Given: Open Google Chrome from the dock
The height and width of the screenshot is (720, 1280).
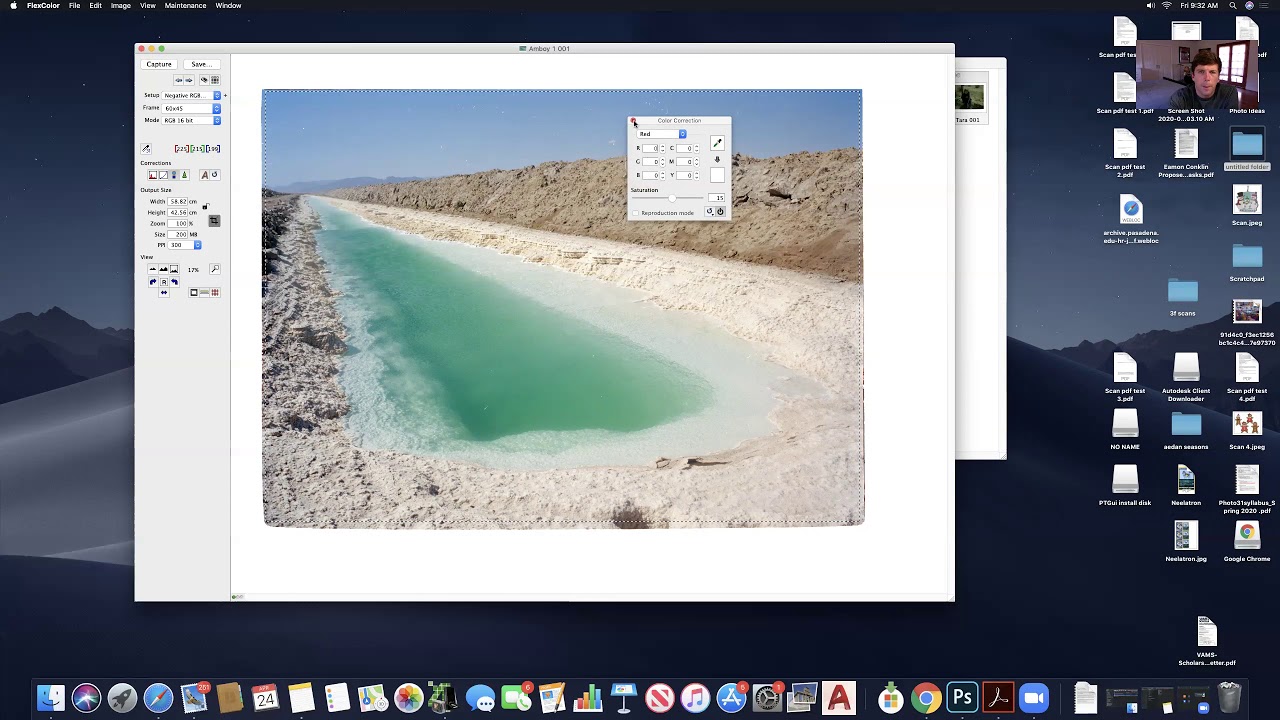Looking at the screenshot, I should [x=926, y=697].
